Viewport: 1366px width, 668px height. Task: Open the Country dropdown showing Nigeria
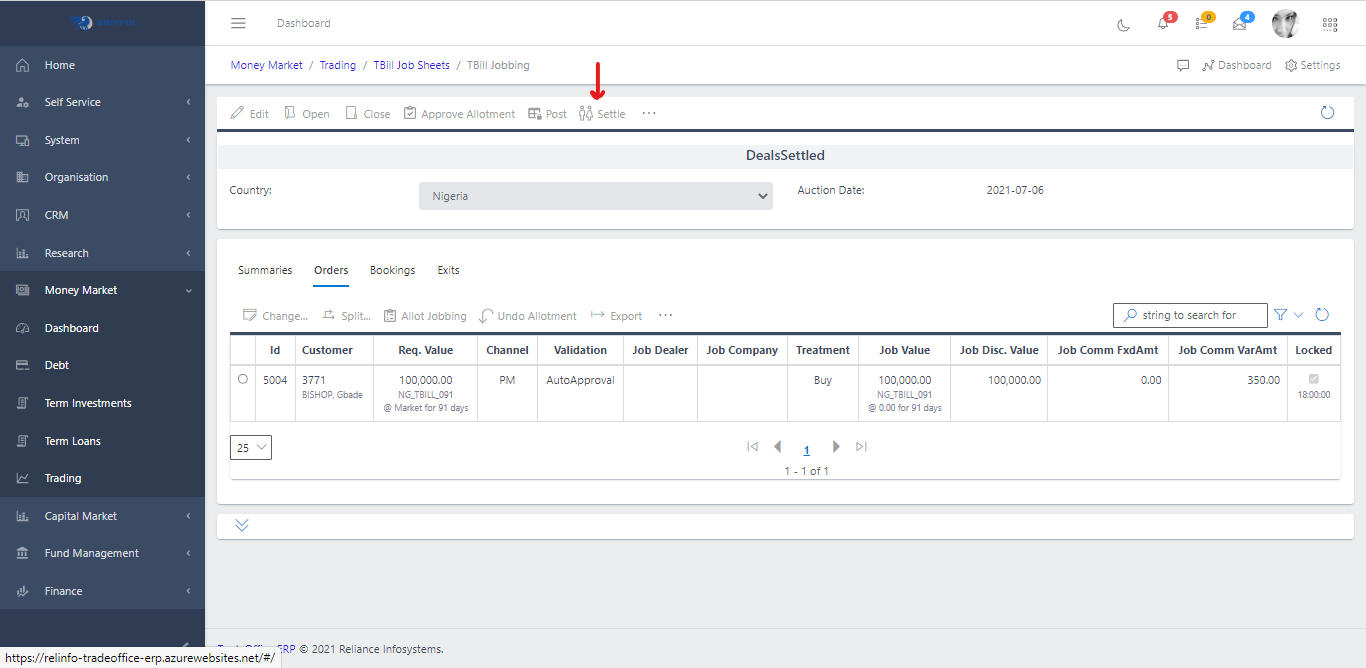595,196
